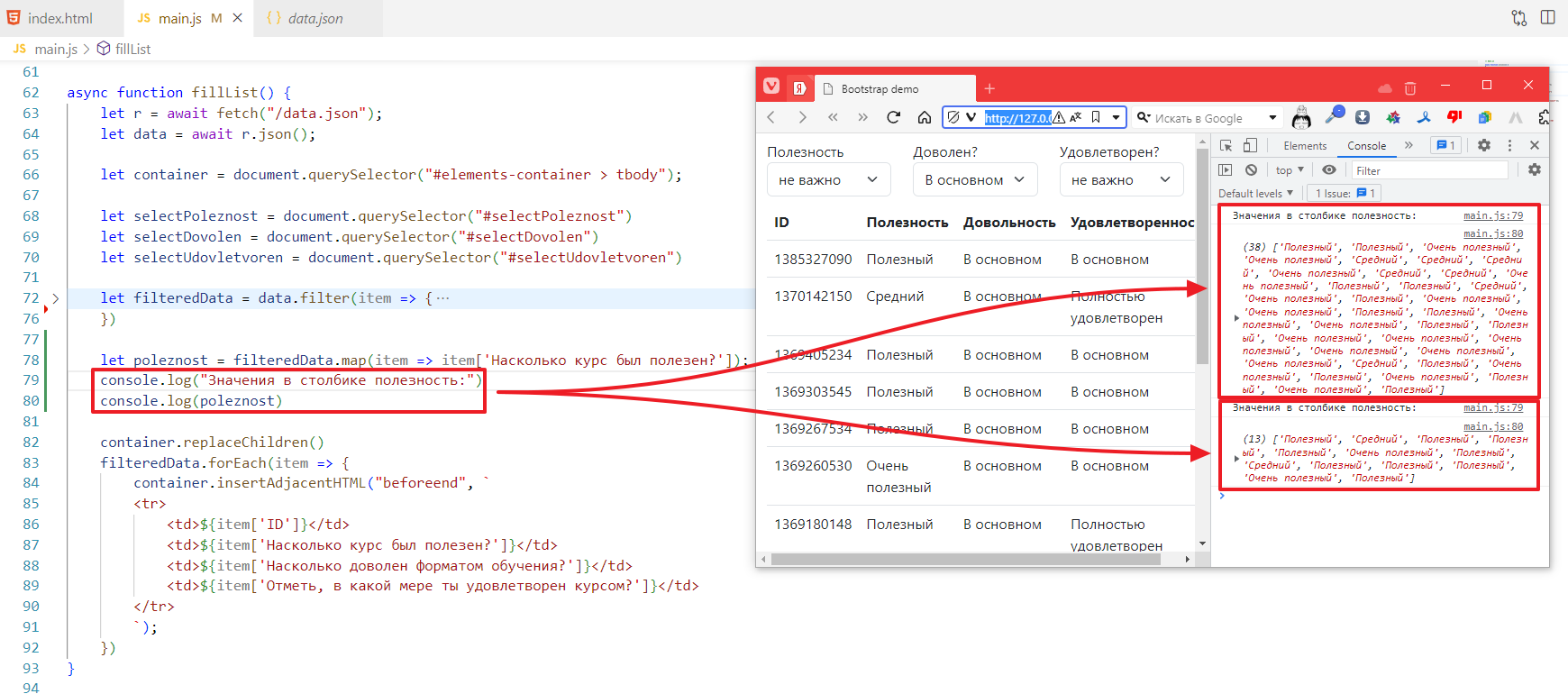Screen dimensions: 1568x694
Task: Open the main.js:79 source link
Action: [x=1492, y=215]
